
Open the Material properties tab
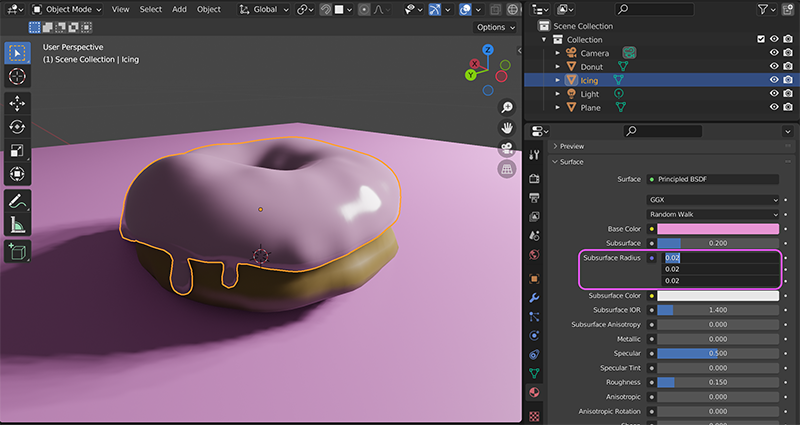click(534, 392)
